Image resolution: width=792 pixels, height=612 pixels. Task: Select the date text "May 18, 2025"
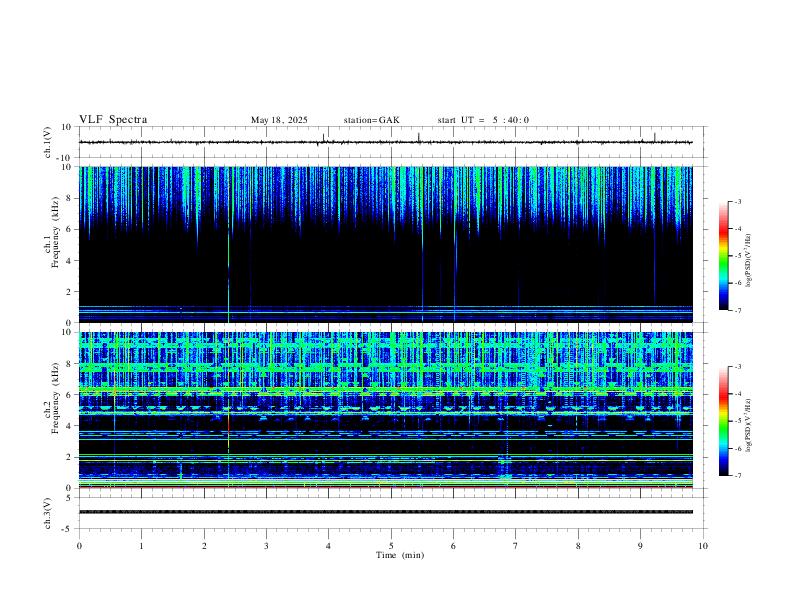(279, 120)
